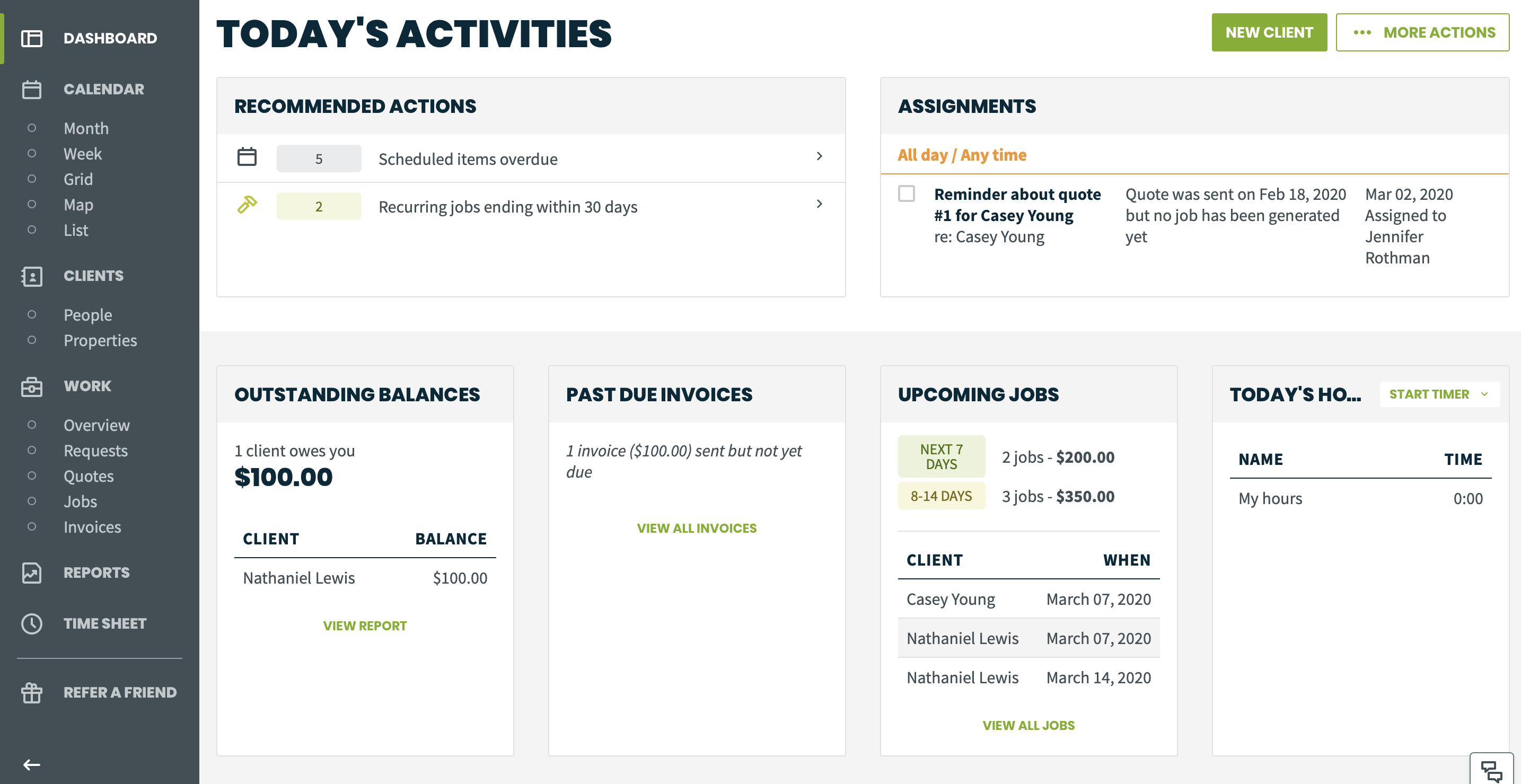Expand the Recurring jobs ending row chevron
This screenshot has height=784, width=1521.
point(819,204)
